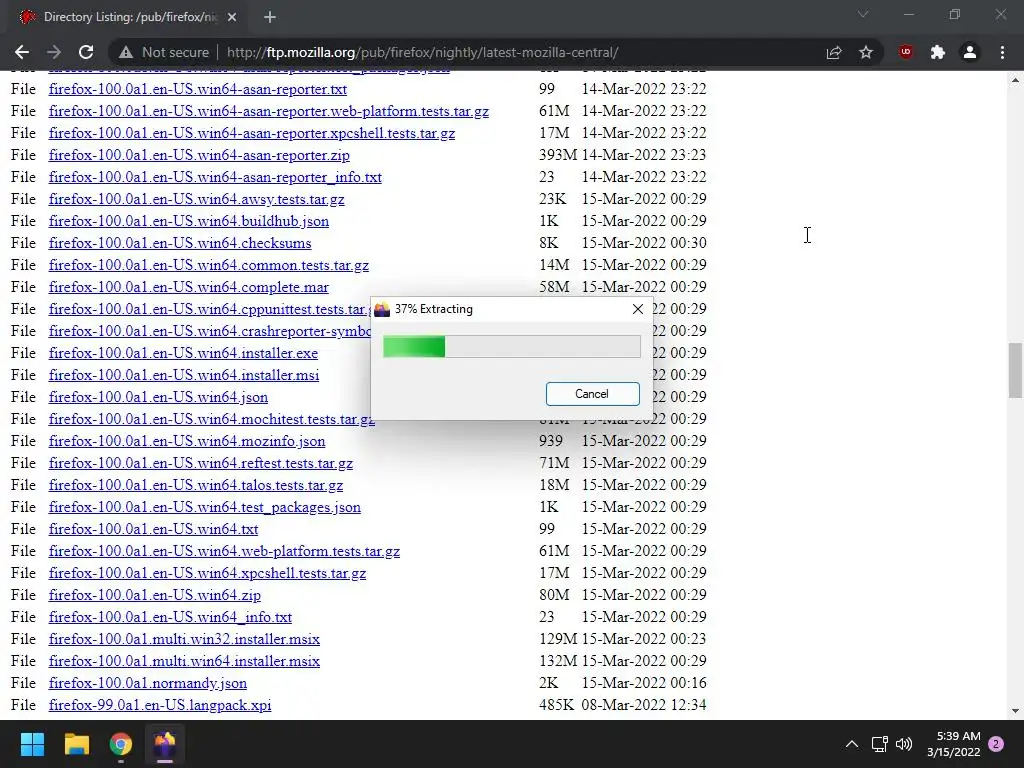Open the Not secure site info
Image resolution: width=1024 pixels, height=768 pixels.
(164, 52)
